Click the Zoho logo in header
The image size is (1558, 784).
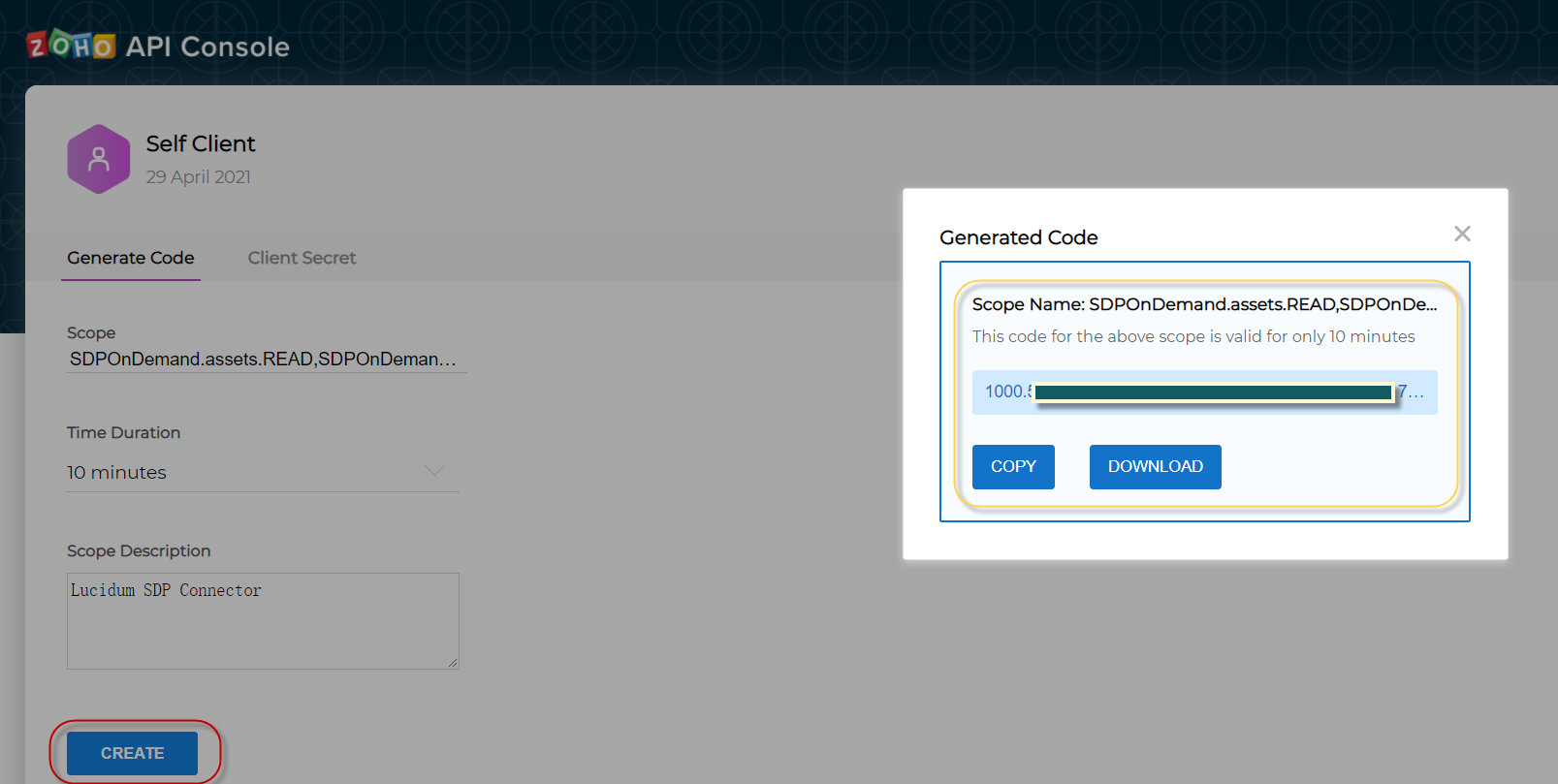coord(71,45)
